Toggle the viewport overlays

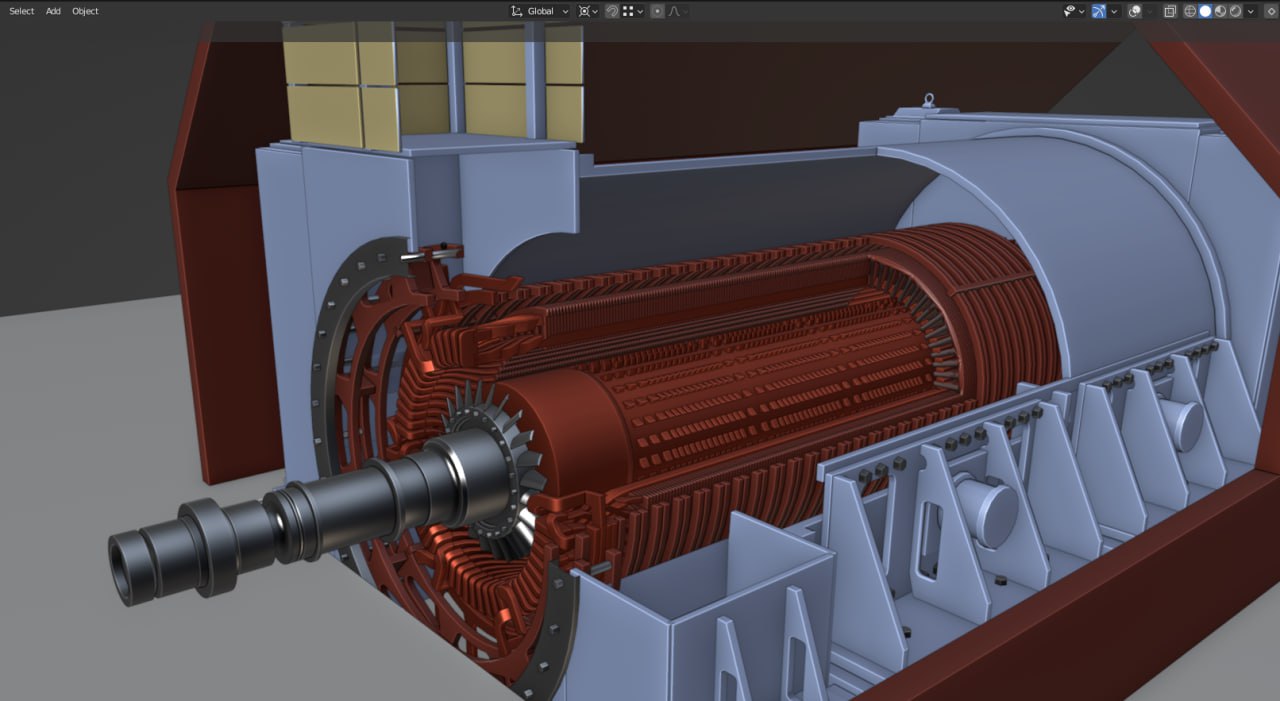click(1134, 11)
